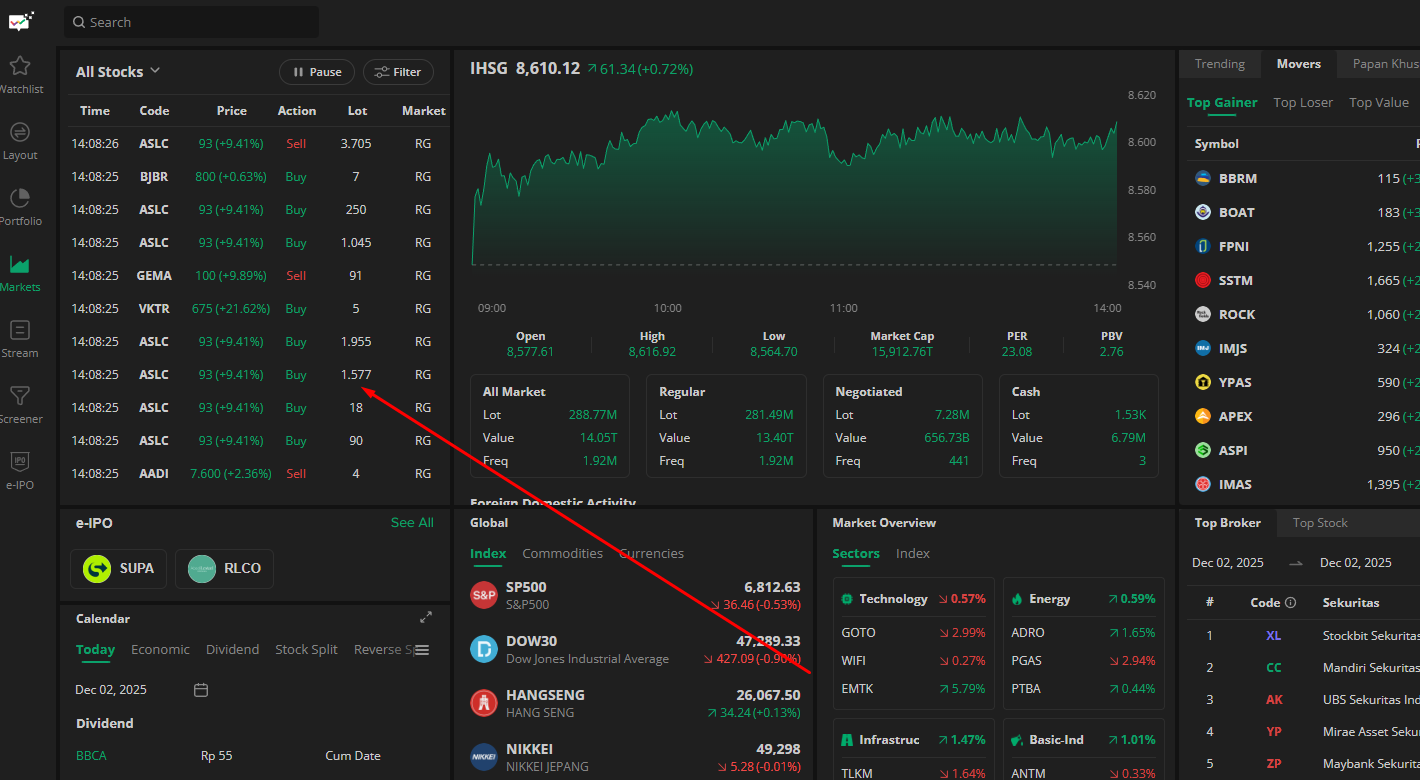The height and width of the screenshot is (780, 1420).
Task: Open the SUPA e-IPO card
Action: pos(119,568)
